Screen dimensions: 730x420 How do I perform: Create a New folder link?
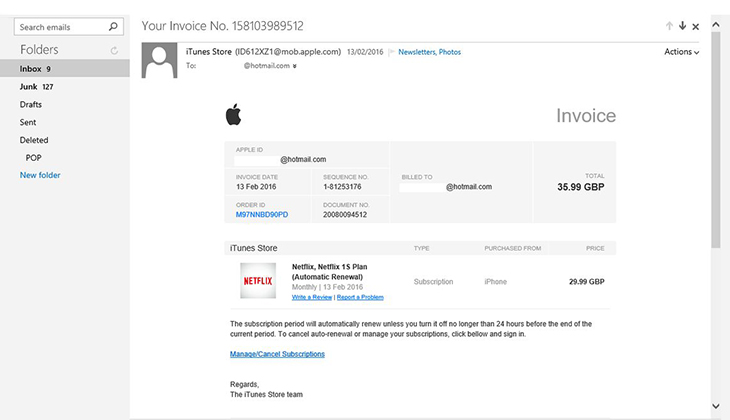click(40, 175)
